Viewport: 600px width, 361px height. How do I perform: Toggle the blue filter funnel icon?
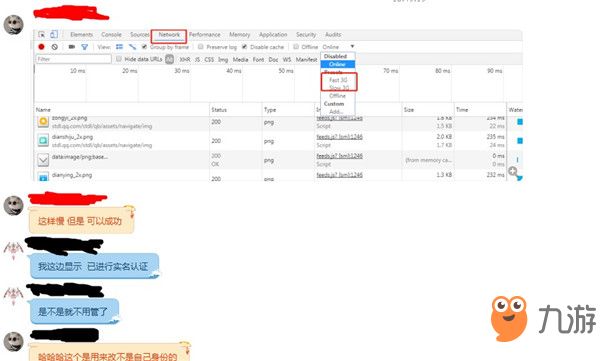pos(85,47)
